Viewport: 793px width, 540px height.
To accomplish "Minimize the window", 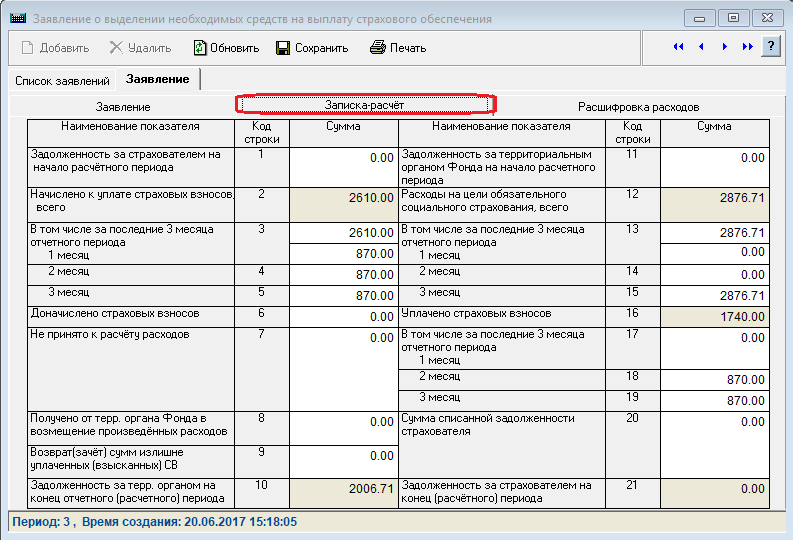I will point(699,19).
